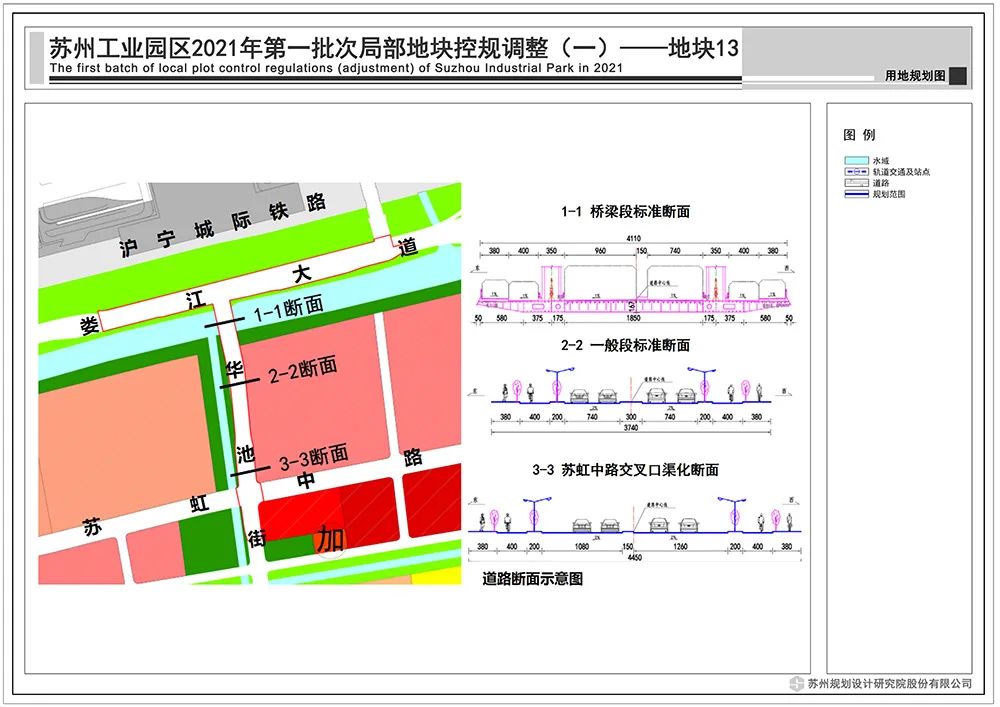
Task: Click the Chinese title ending 地块13
Action: 393,48
